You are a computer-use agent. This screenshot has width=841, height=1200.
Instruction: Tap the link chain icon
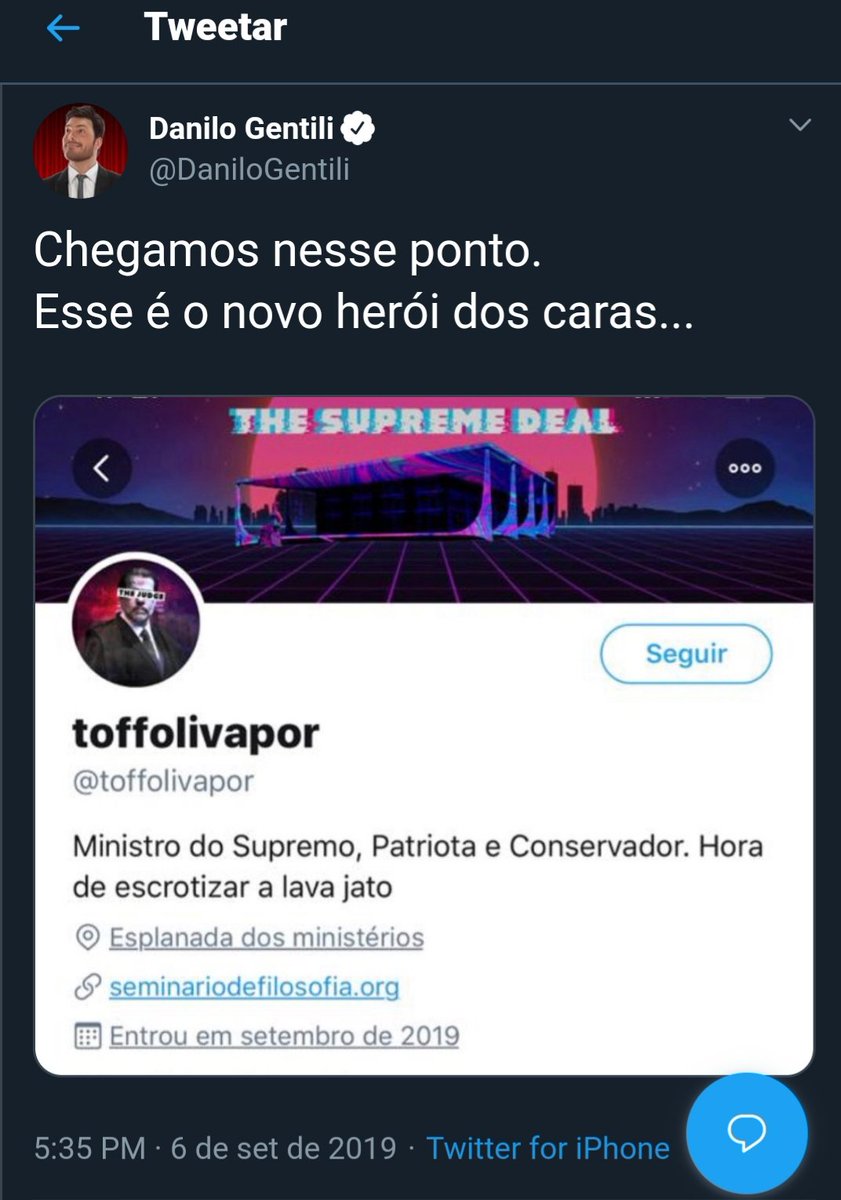click(x=88, y=988)
